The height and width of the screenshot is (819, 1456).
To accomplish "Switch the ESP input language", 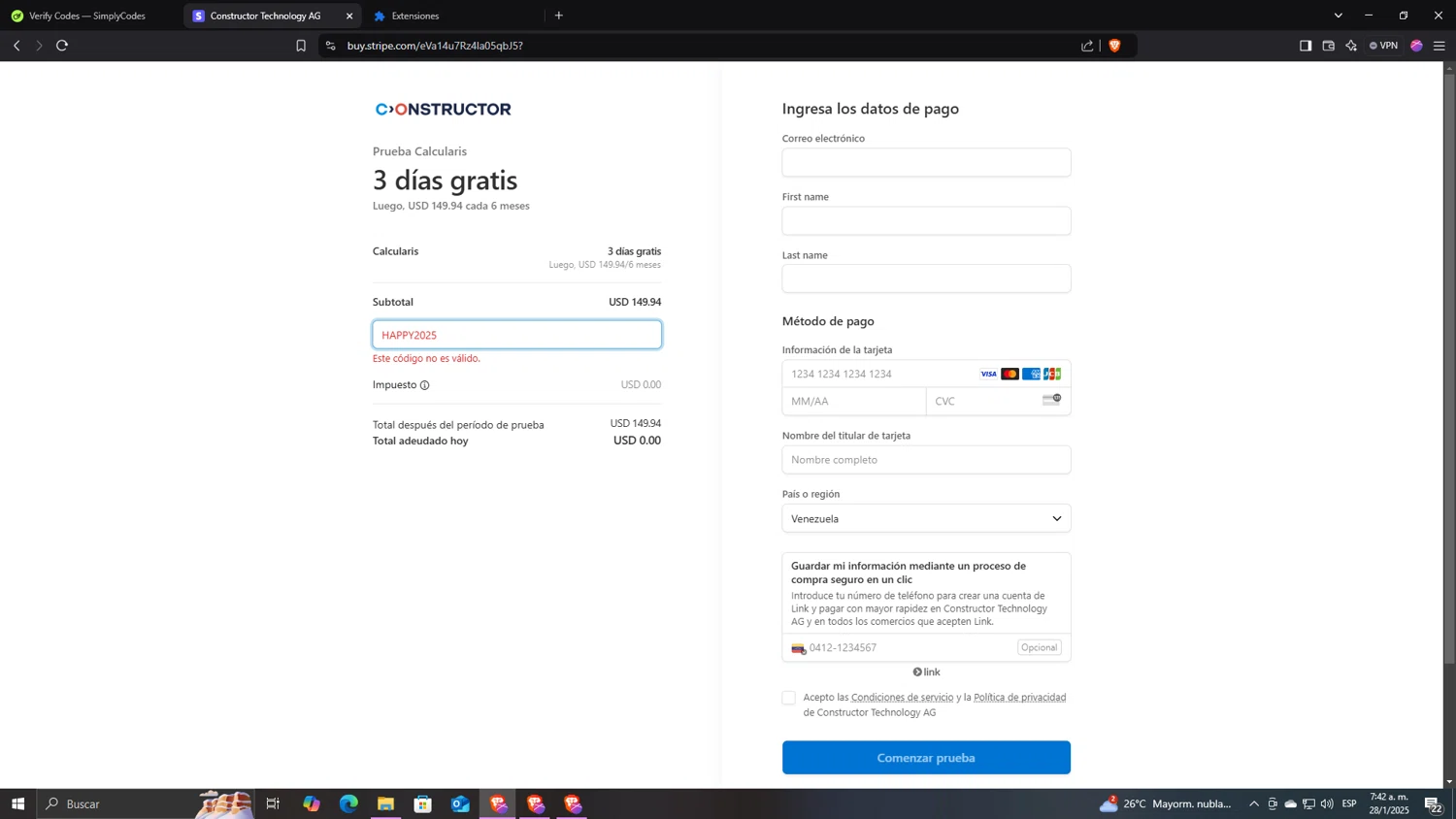I will 1349,803.
